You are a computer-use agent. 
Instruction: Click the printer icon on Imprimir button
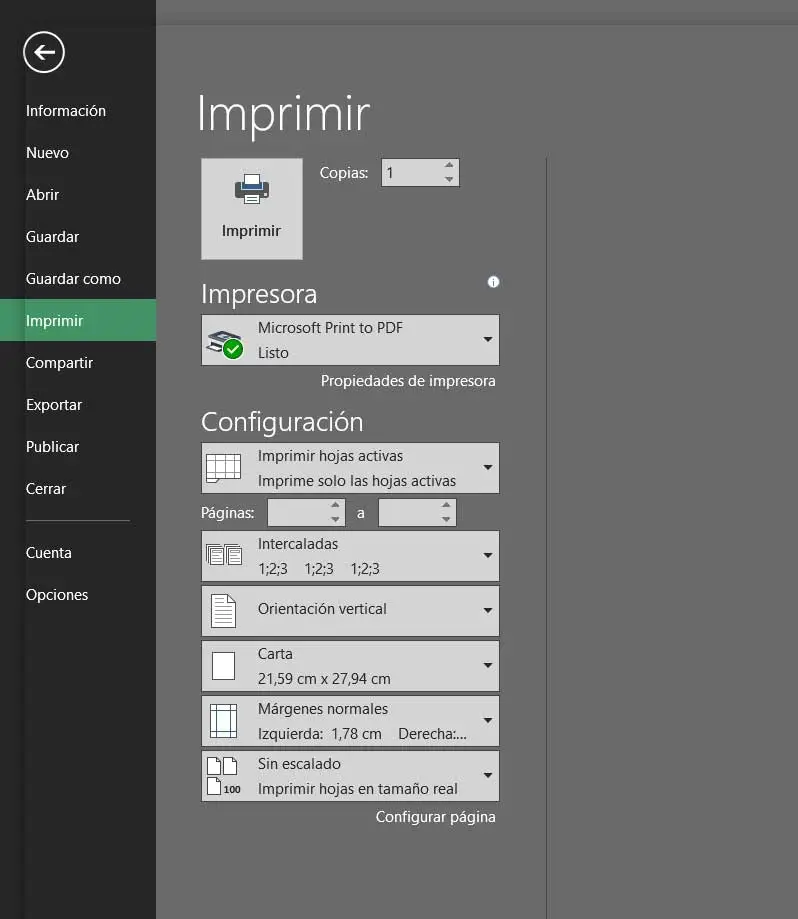click(x=251, y=189)
